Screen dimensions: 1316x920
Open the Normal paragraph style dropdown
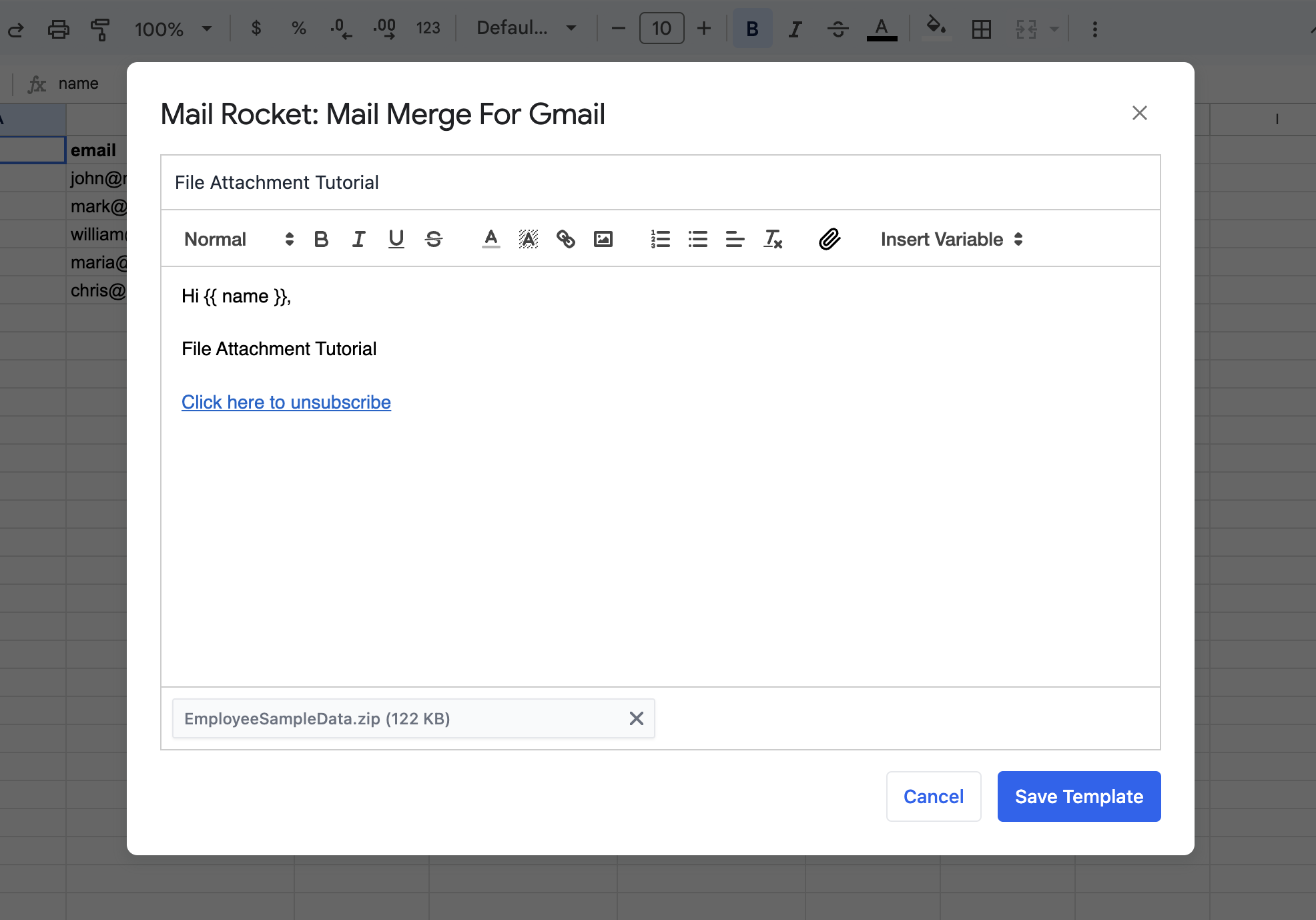[x=238, y=239]
